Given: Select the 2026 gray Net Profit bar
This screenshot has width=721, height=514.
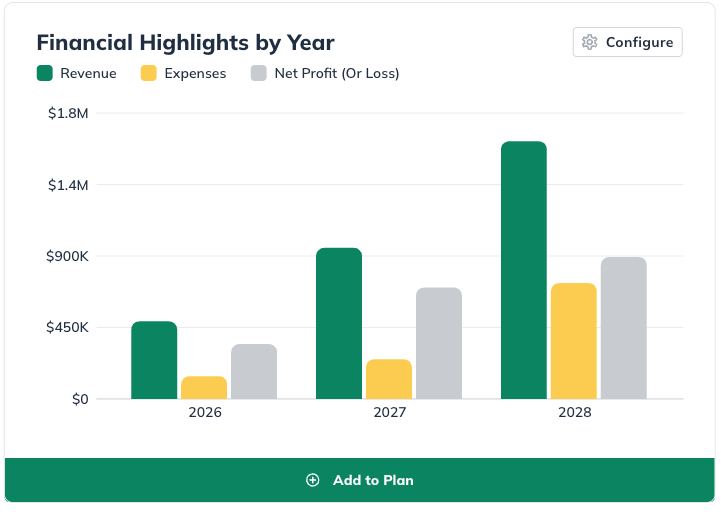Looking at the screenshot, I should [x=254, y=371].
